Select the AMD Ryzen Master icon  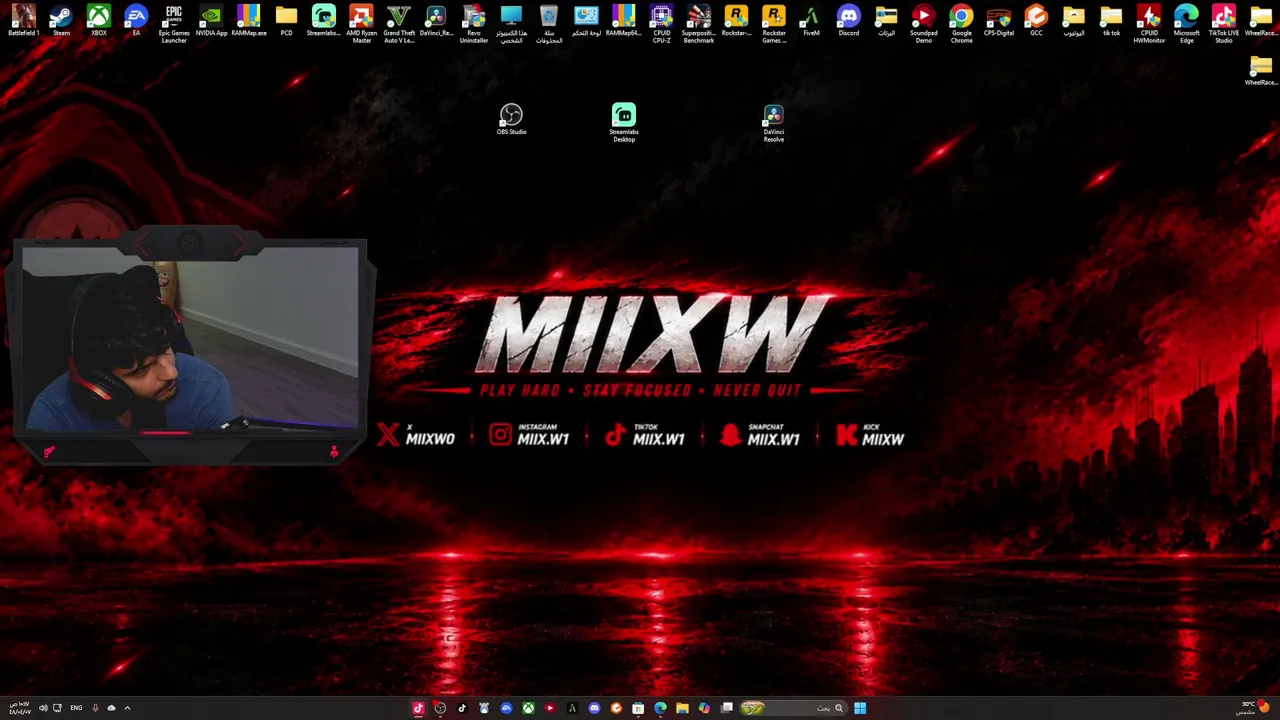pyautogui.click(x=361, y=24)
